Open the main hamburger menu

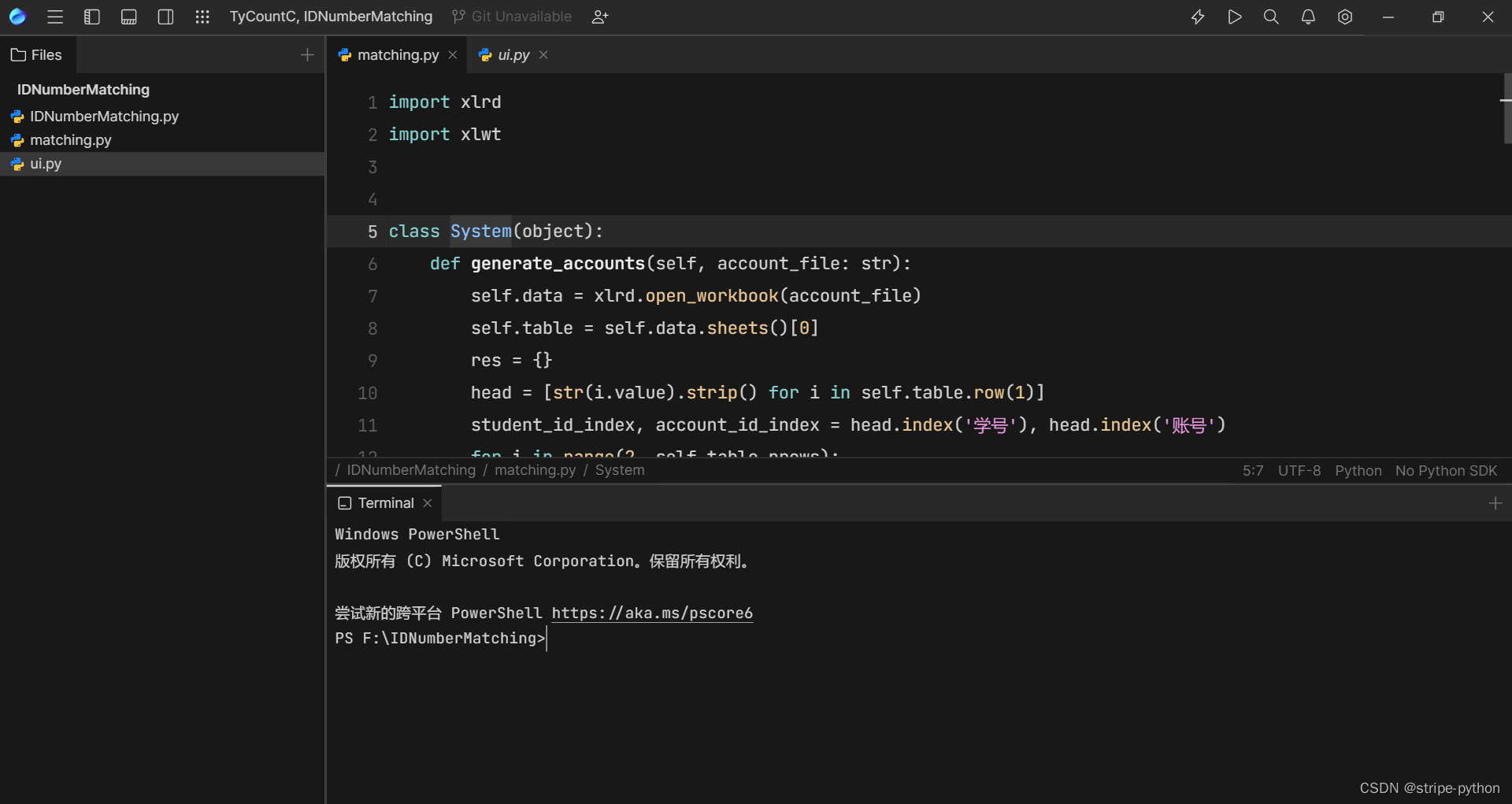click(55, 17)
